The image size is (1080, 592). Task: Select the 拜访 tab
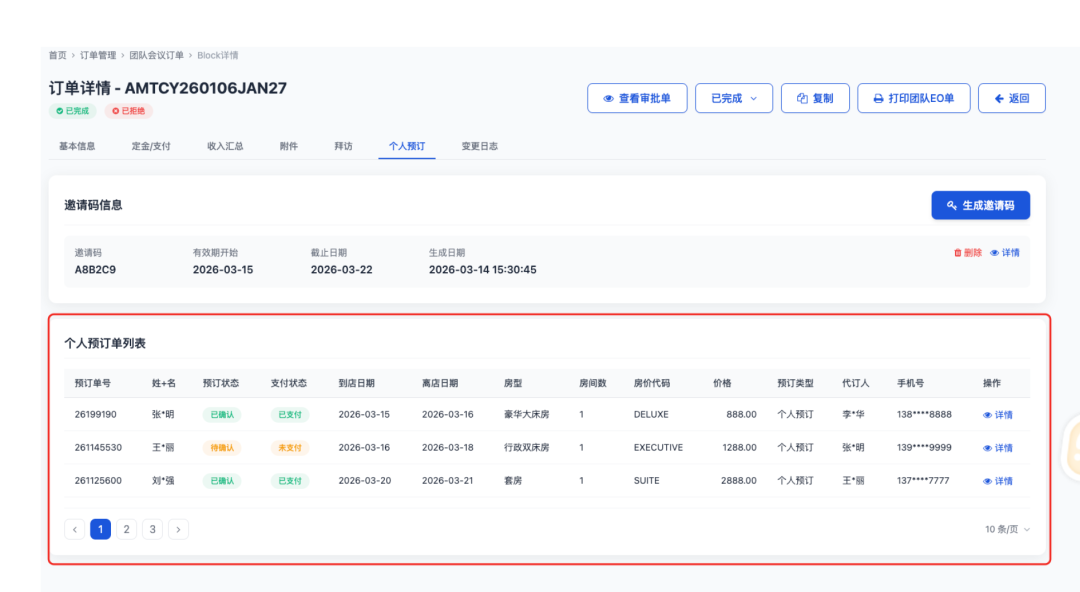point(343,146)
